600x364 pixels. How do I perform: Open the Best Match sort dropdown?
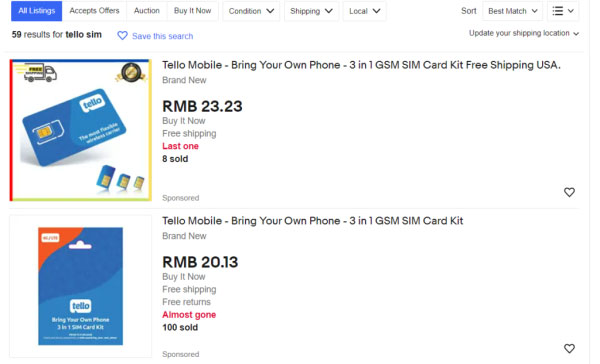click(513, 11)
